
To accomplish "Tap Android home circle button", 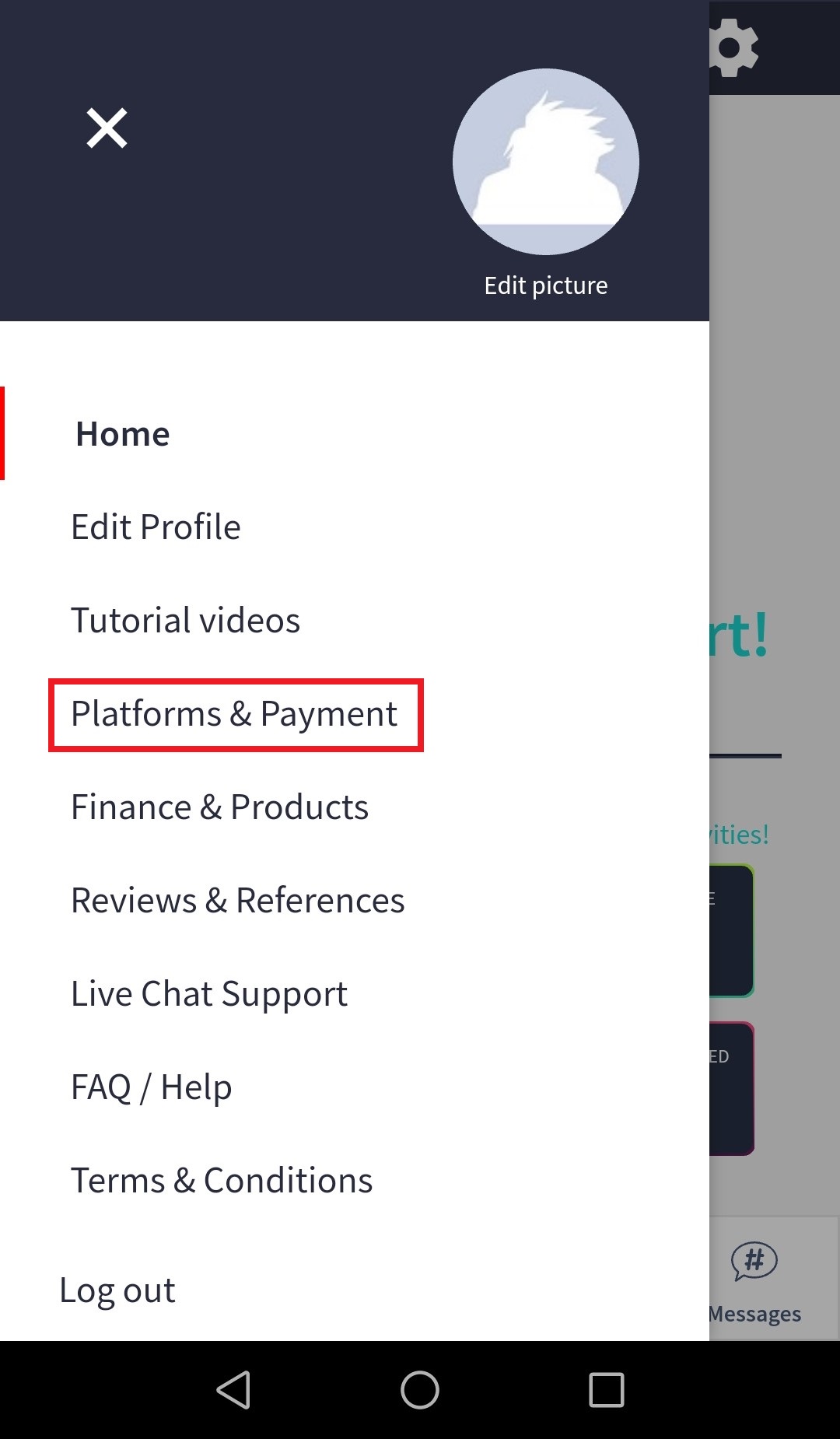I will (x=420, y=1390).
